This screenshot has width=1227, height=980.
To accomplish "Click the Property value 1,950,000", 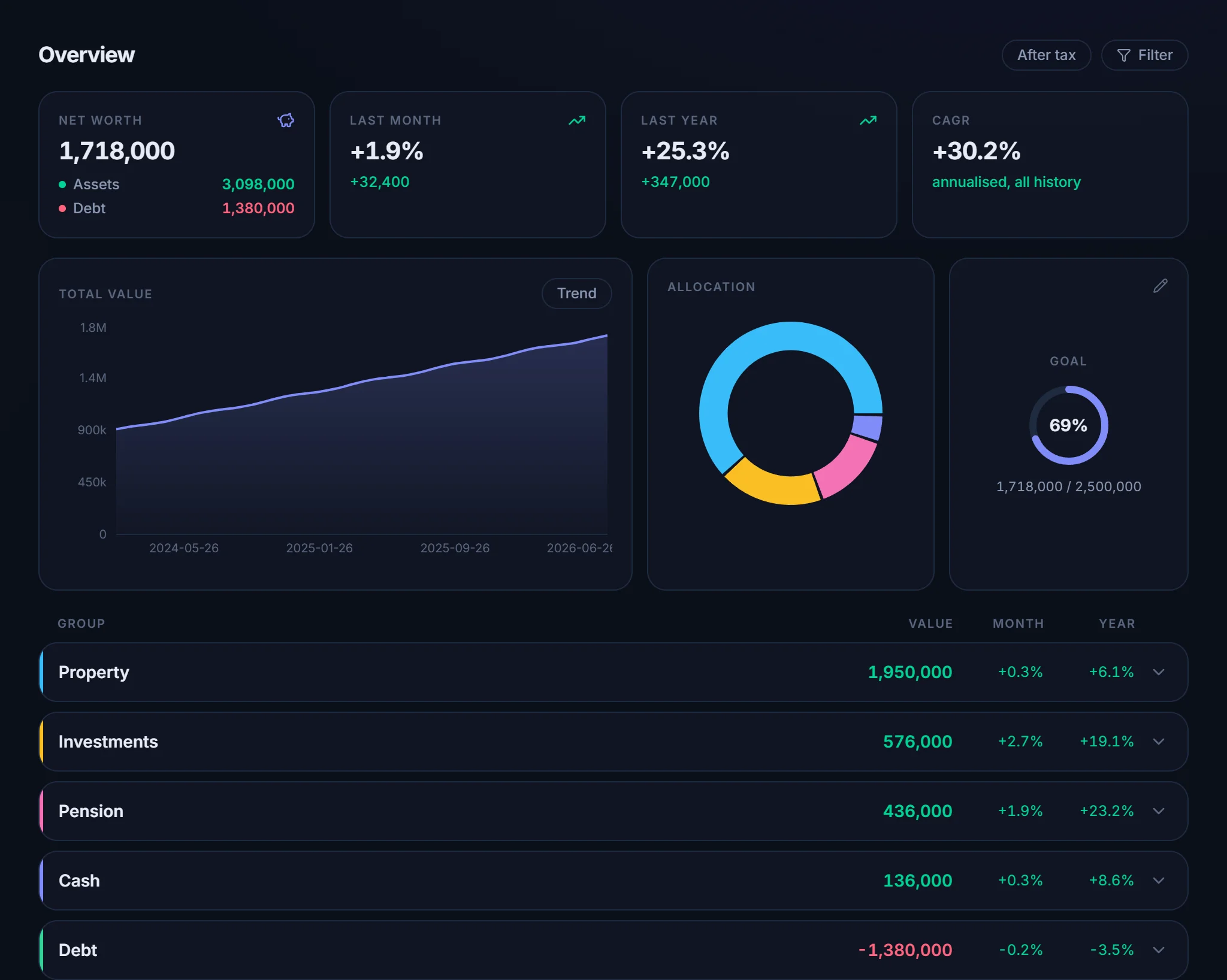I will point(910,672).
